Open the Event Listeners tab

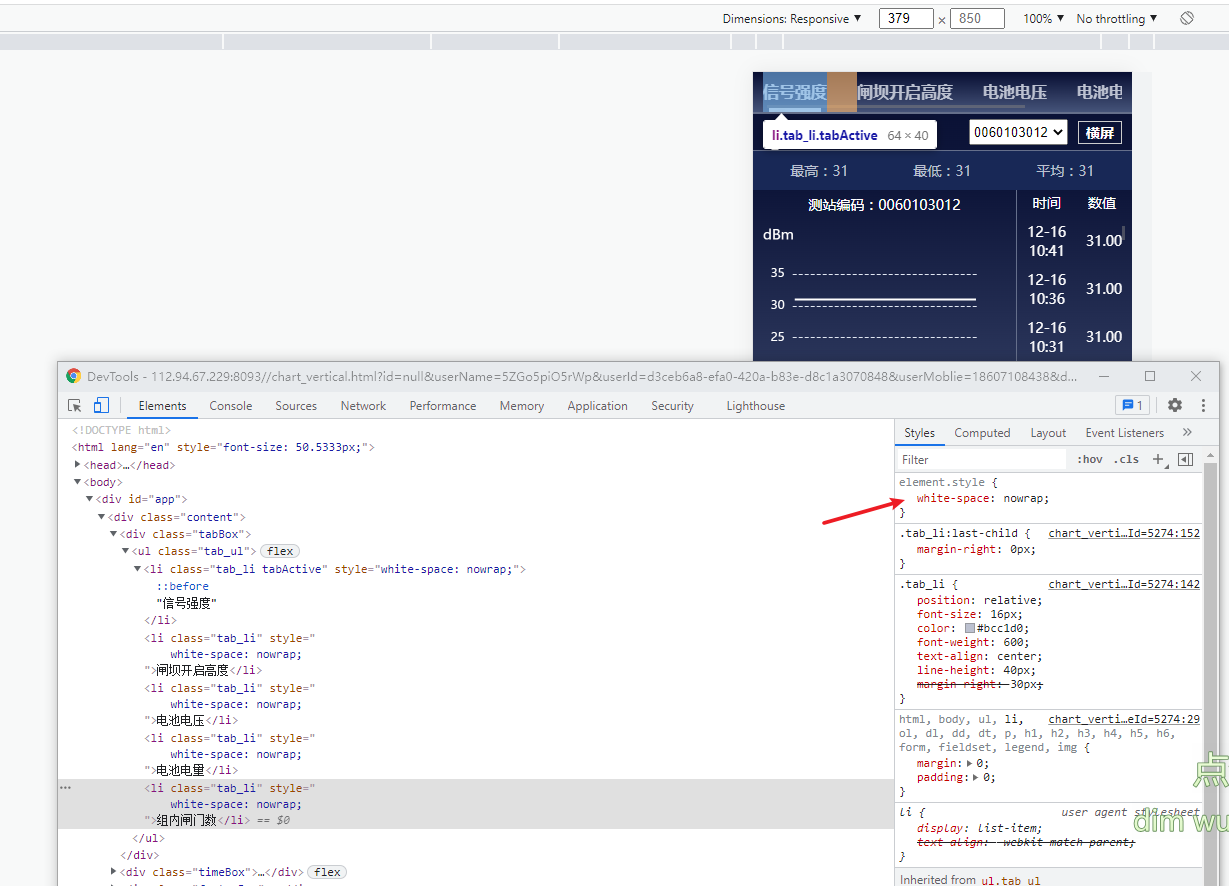(1125, 432)
